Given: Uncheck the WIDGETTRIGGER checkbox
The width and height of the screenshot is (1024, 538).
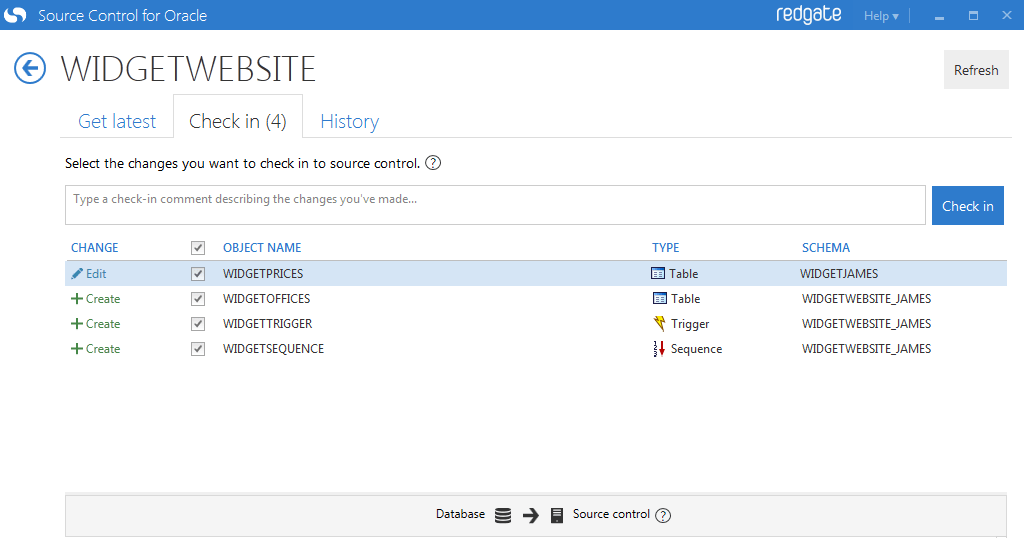Looking at the screenshot, I should [x=198, y=324].
